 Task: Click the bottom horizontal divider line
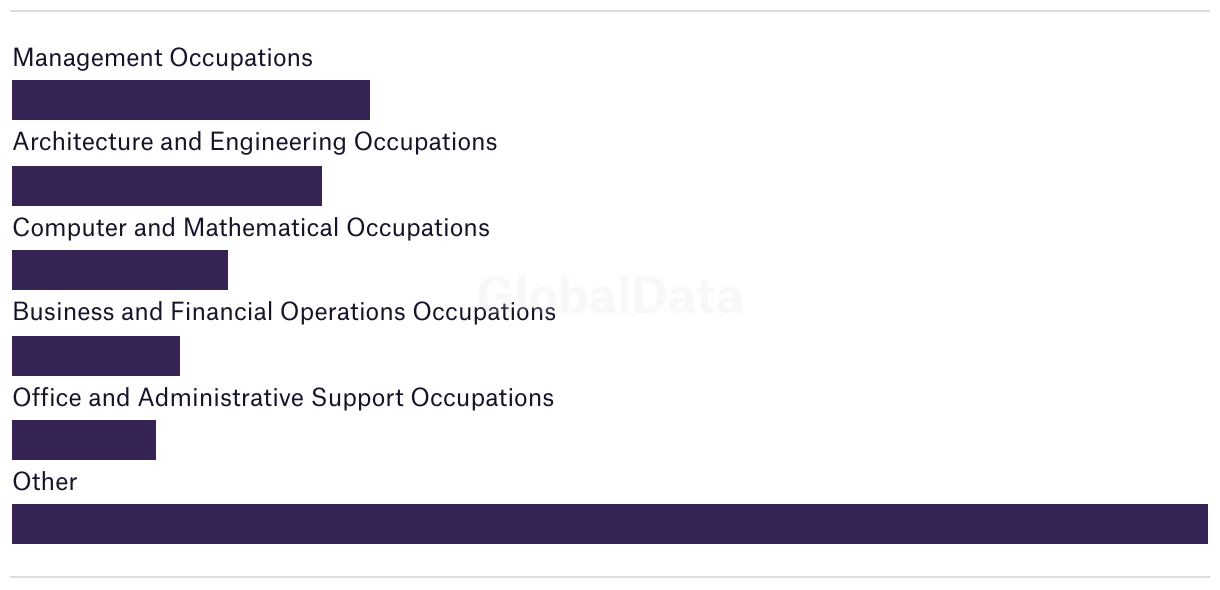609,577
